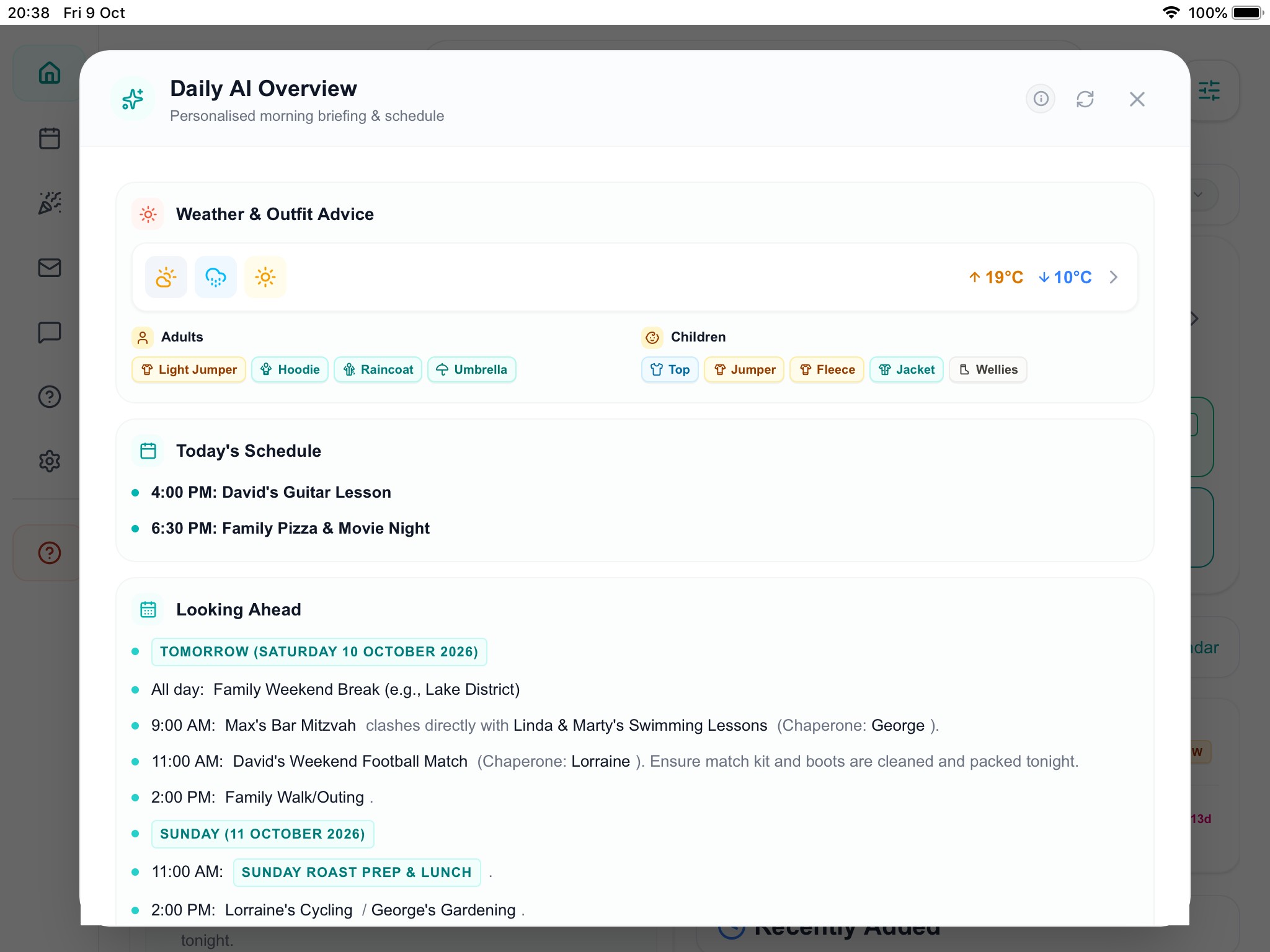Click the 19°C high temperature
1270x952 pixels.
(x=997, y=277)
